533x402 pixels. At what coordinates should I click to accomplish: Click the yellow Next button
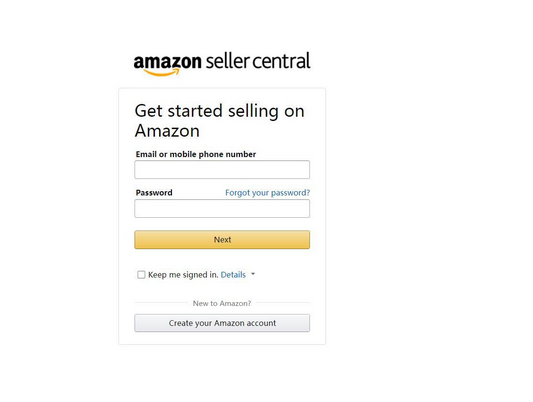222,240
